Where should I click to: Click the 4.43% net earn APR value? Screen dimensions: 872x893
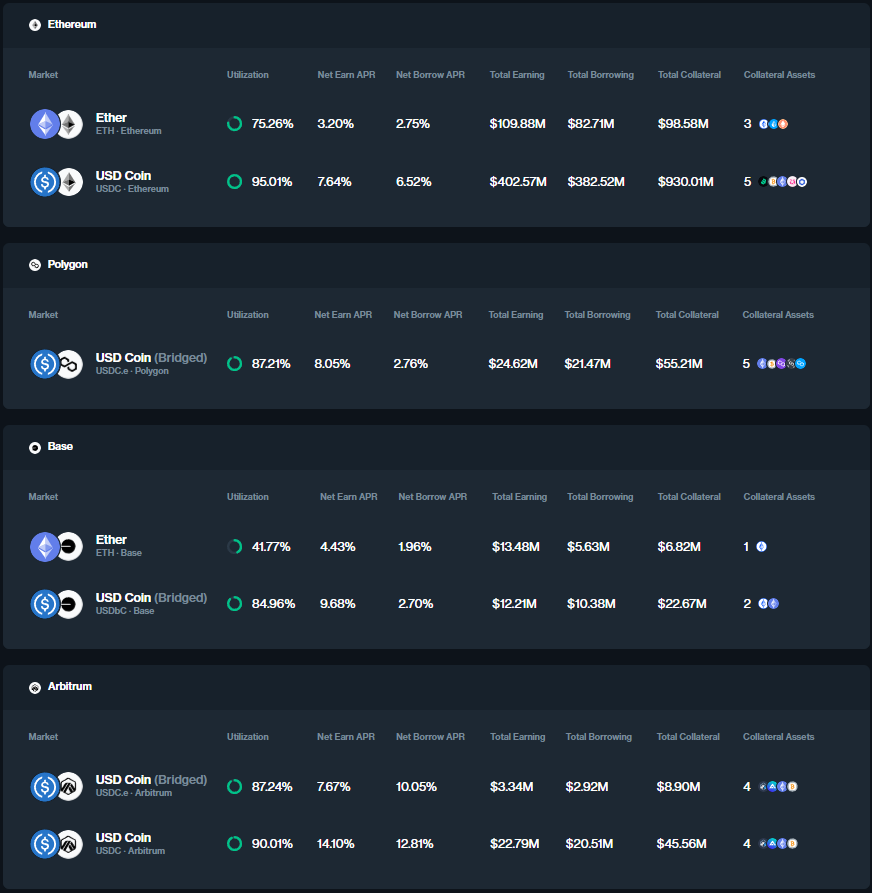(x=338, y=547)
